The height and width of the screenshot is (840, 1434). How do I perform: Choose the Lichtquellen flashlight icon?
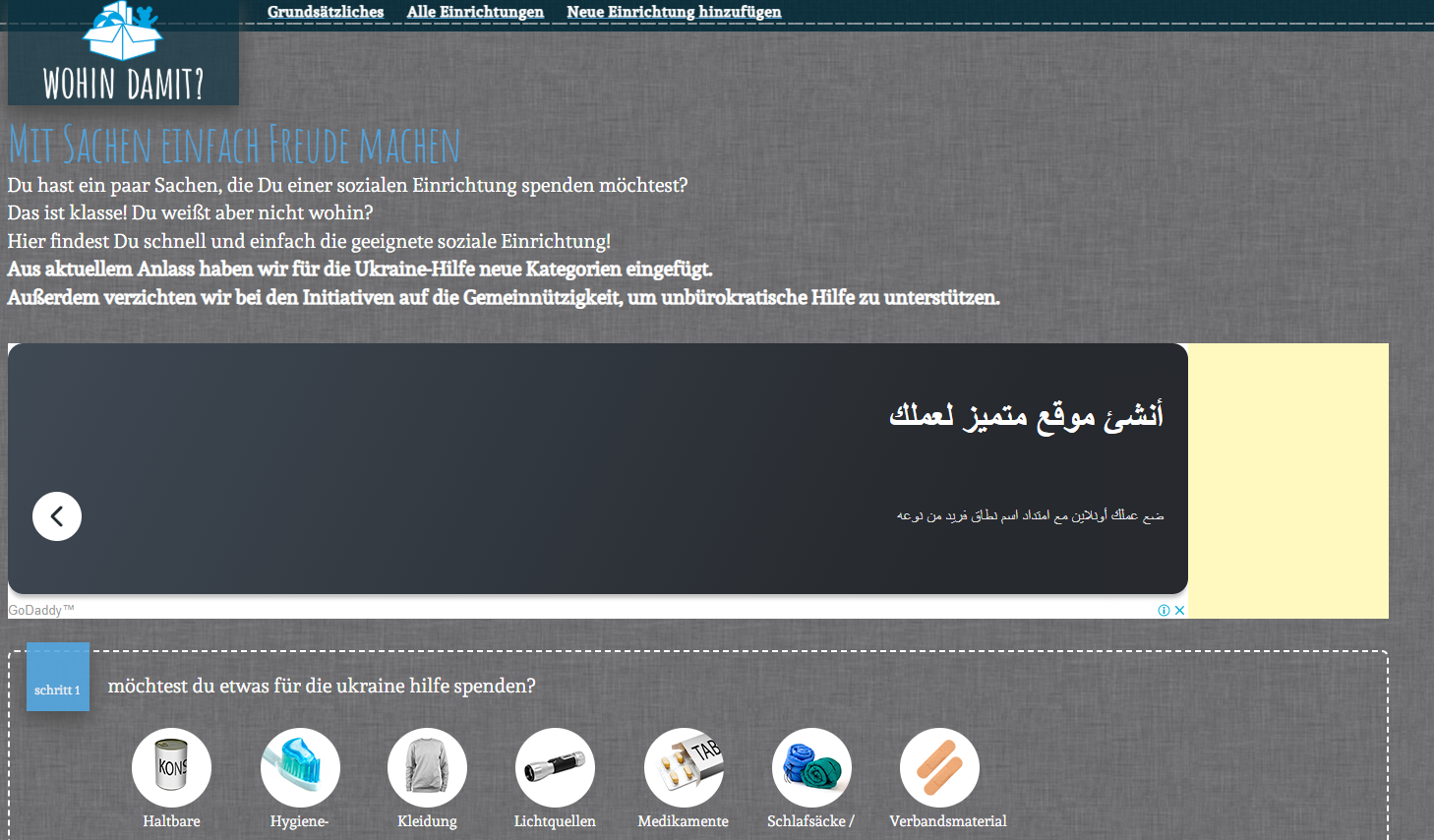(555, 767)
